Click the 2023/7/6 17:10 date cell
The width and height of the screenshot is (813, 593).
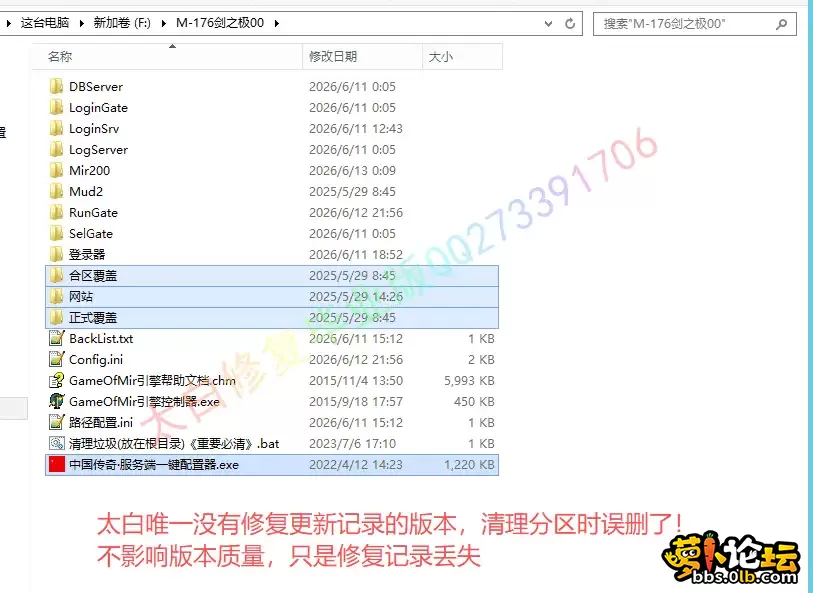[353, 444]
